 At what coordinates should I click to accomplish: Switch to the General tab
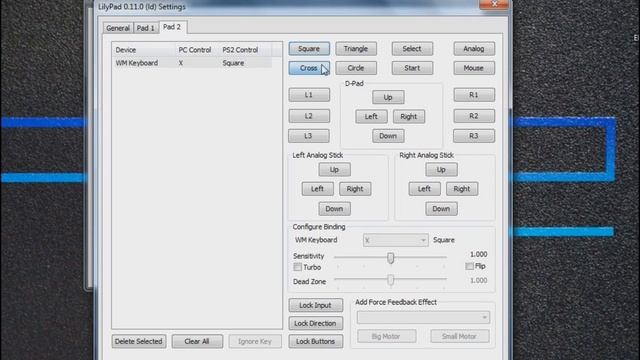pyautogui.click(x=118, y=28)
